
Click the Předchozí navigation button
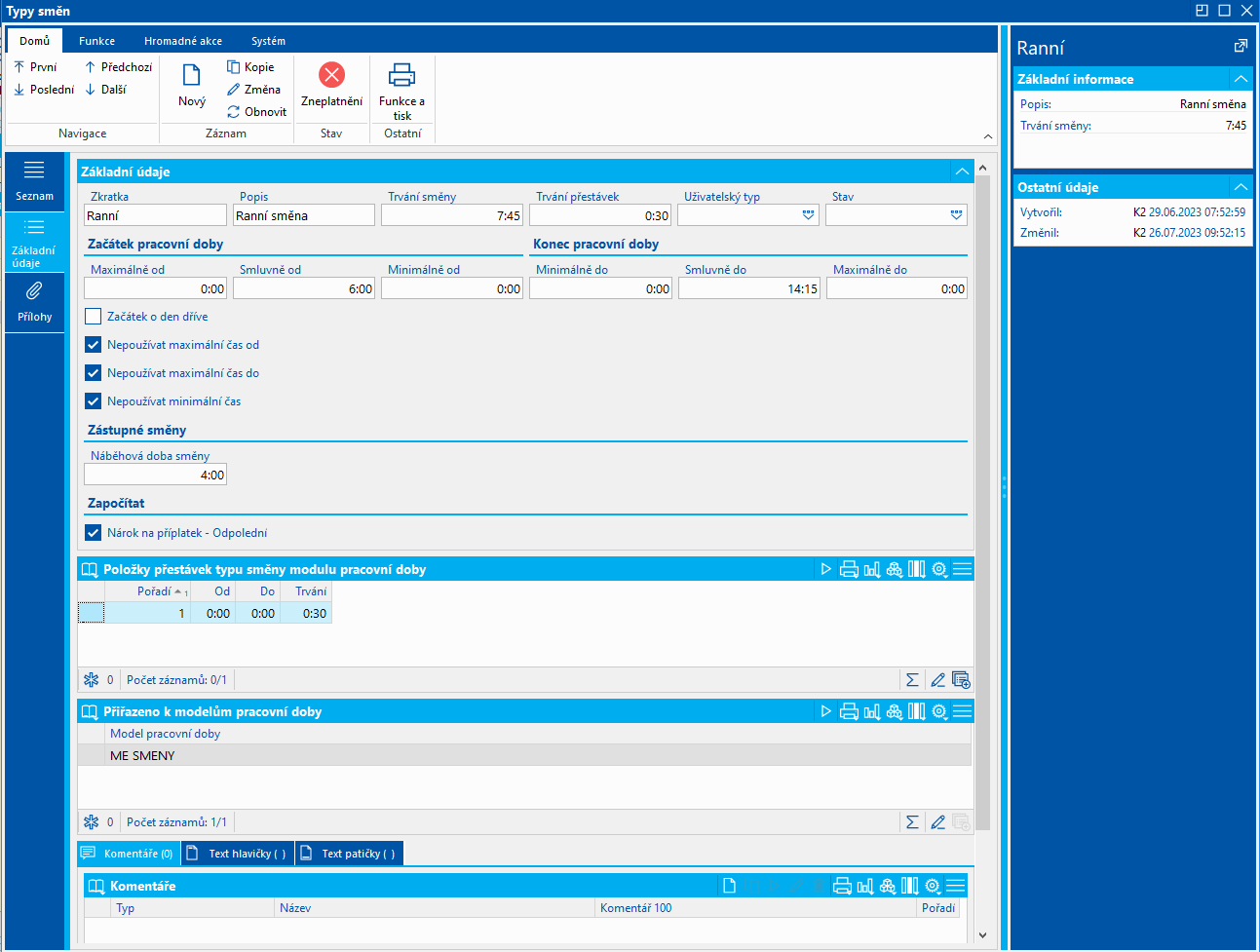tap(118, 67)
